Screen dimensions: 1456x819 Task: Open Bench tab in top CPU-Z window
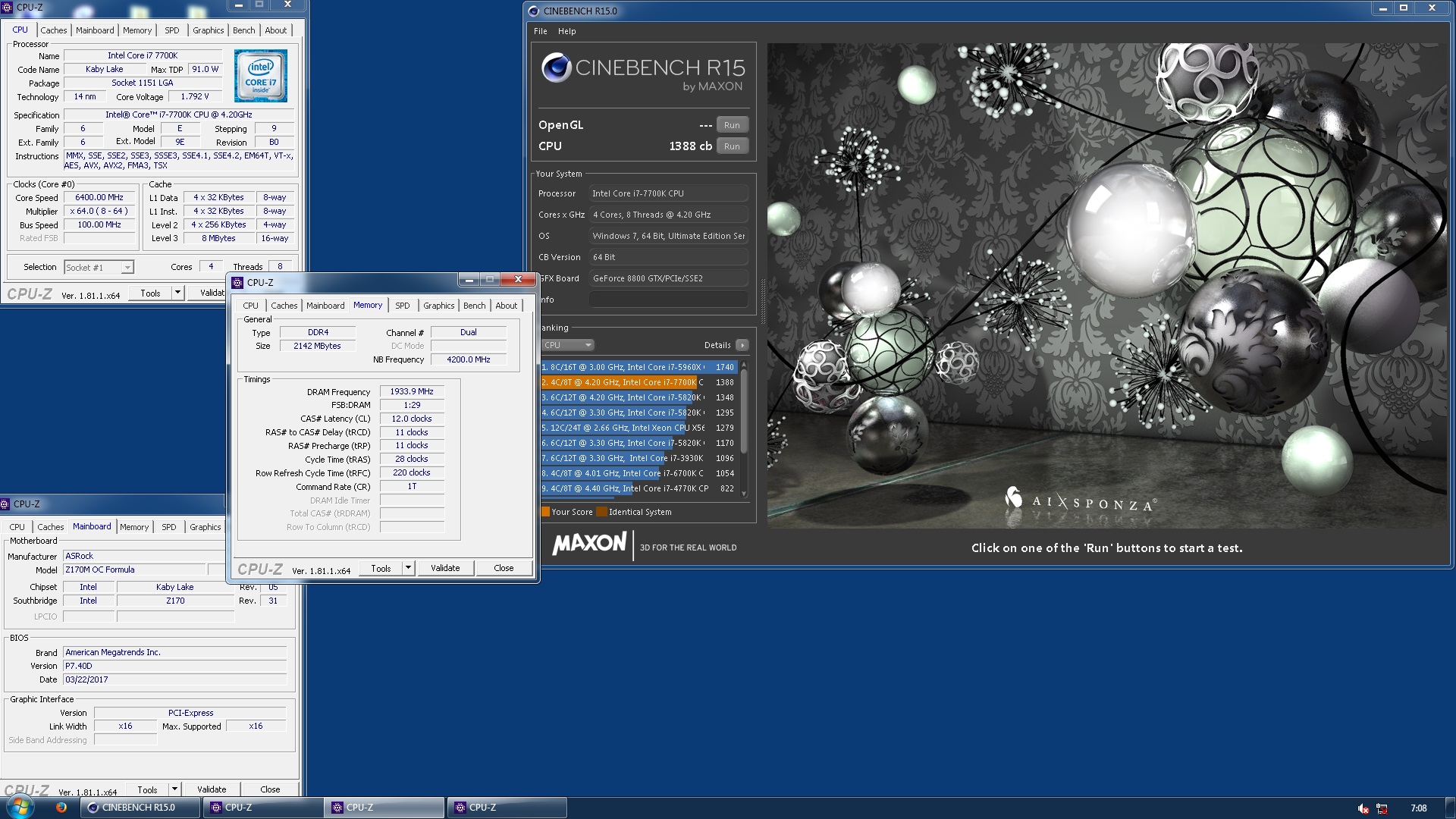click(243, 30)
